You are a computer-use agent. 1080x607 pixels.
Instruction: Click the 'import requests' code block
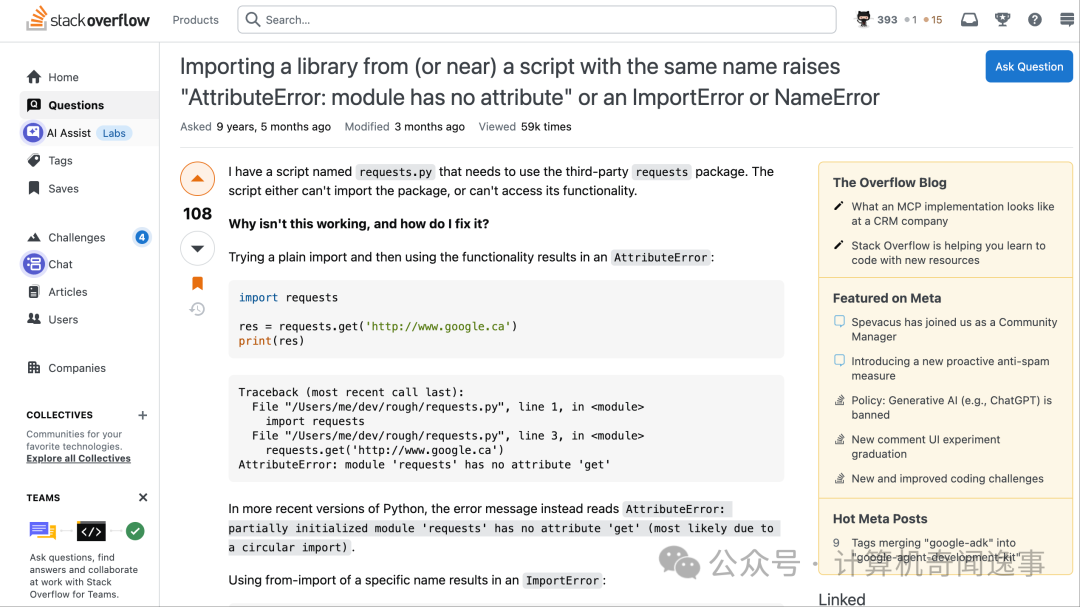(x=506, y=319)
